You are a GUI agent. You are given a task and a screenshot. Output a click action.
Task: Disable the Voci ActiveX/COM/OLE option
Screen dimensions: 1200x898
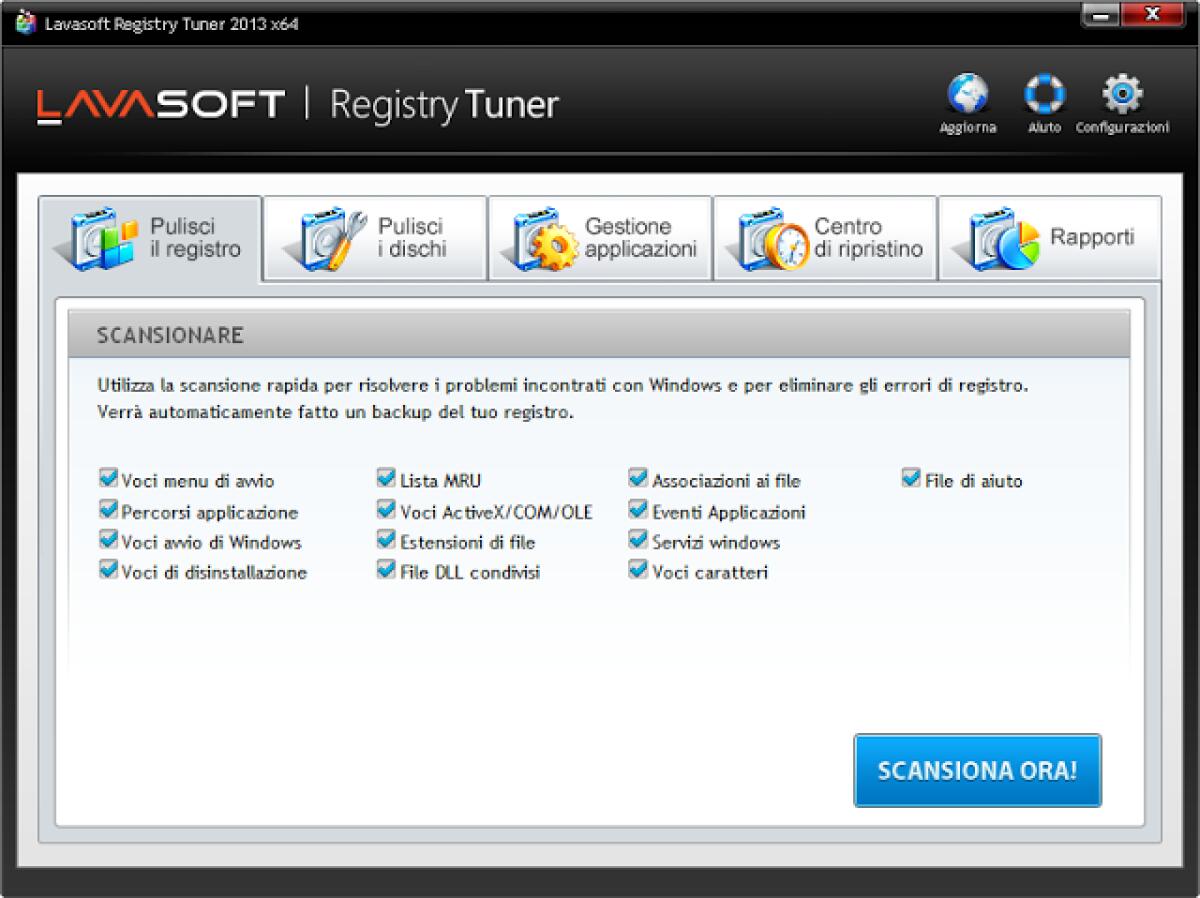[385, 509]
